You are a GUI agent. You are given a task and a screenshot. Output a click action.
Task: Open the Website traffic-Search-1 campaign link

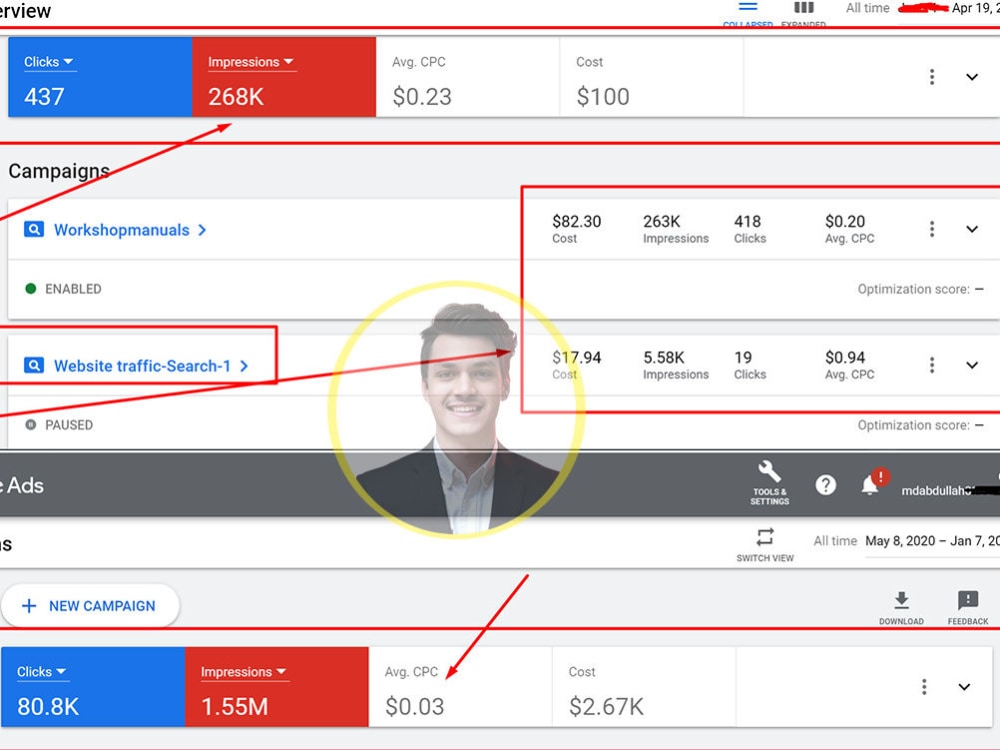point(151,365)
